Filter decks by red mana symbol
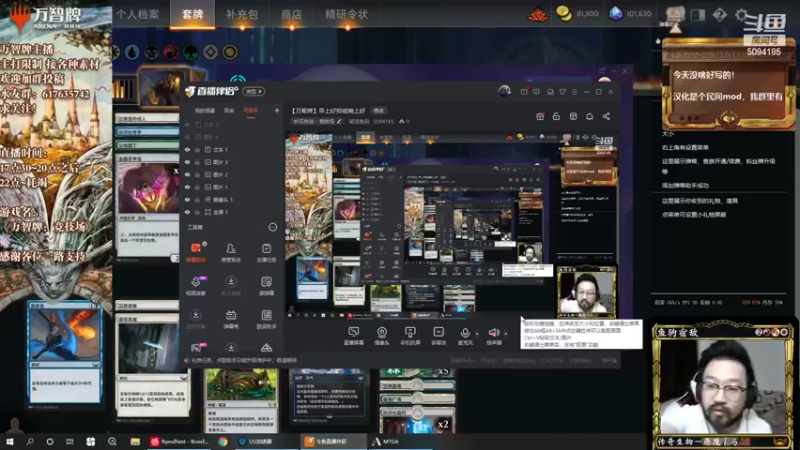The height and width of the screenshot is (450, 800). pyautogui.click(x=171, y=52)
